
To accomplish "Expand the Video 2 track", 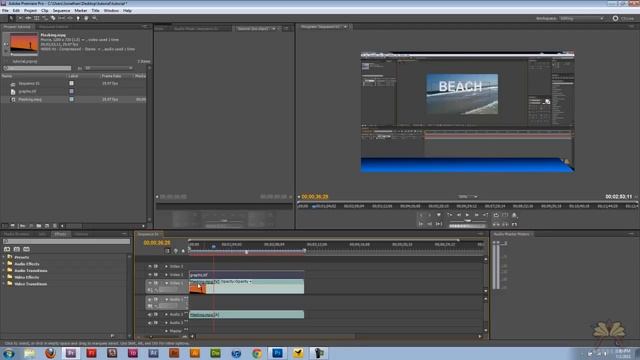I will click(x=166, y=275).
